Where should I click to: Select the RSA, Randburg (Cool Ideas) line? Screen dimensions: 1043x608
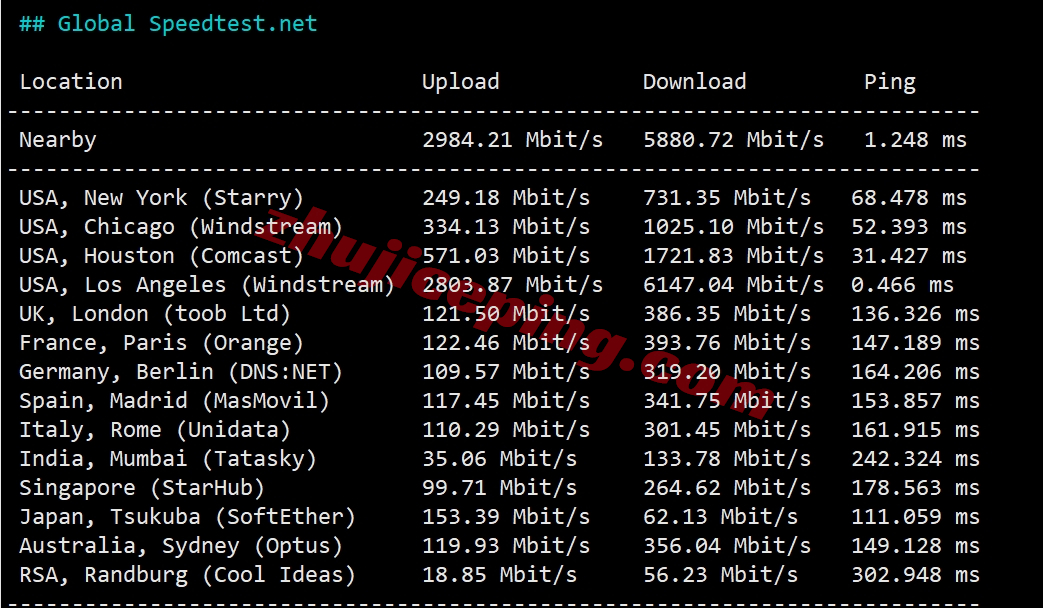click(187, 575)
